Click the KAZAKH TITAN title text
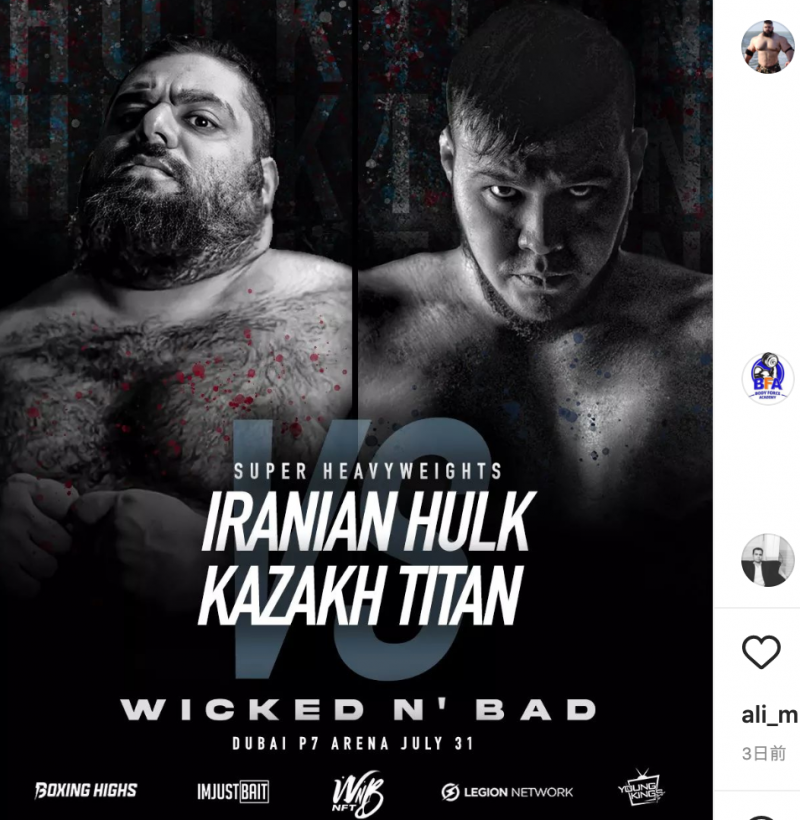This screenshot has width=800, height=820. 361,595
